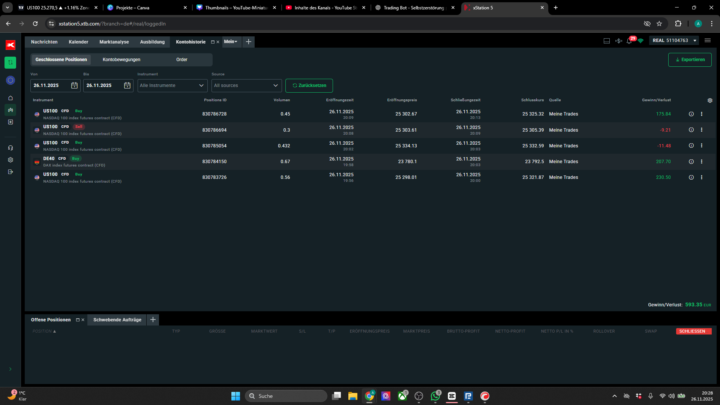The height and width of the screenshot is (405, 720).
Task: Sort by the POSITION column header
Action: [44, 331]
